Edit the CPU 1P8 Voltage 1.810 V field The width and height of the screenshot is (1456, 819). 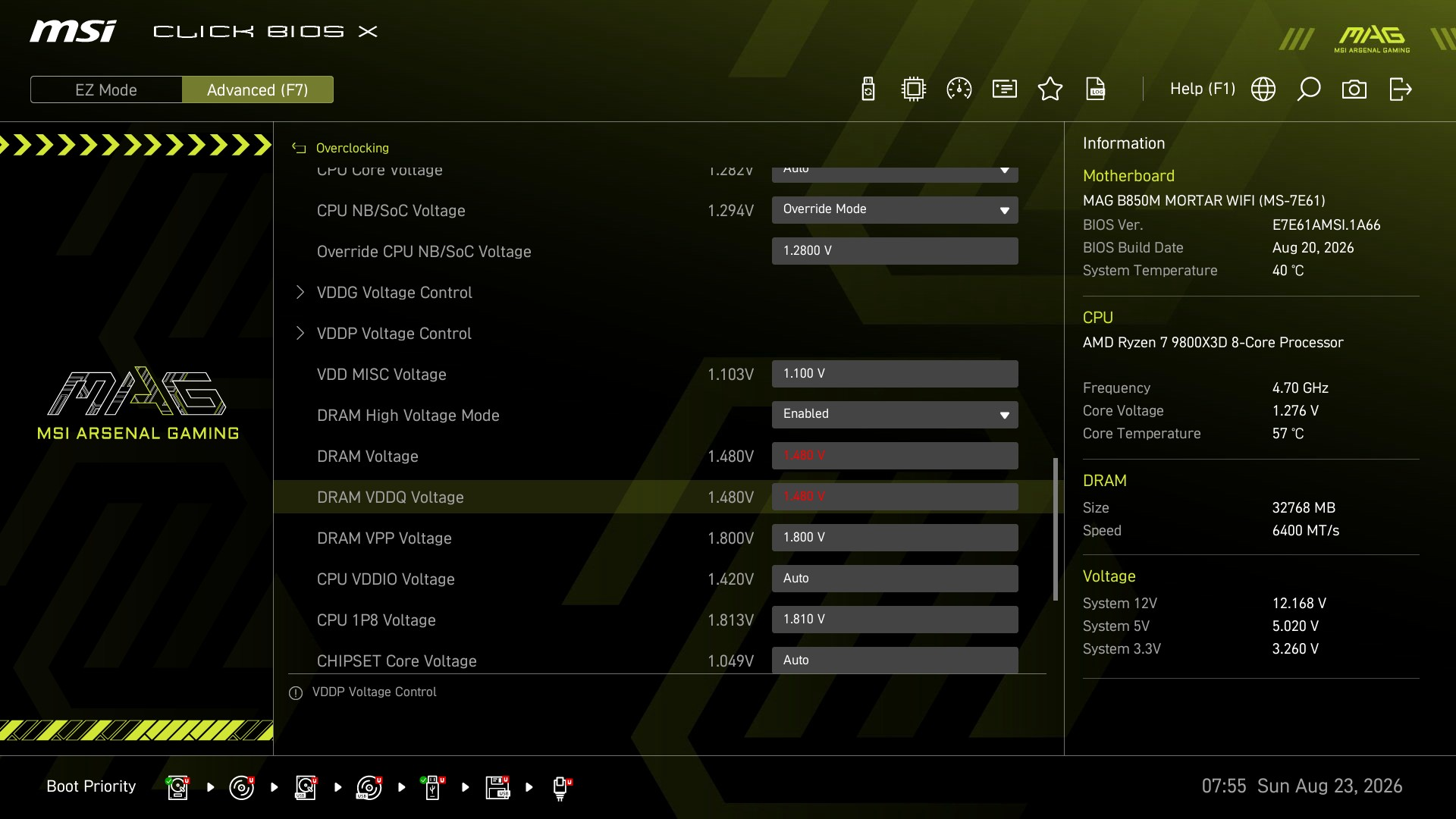tap(895, 620)
